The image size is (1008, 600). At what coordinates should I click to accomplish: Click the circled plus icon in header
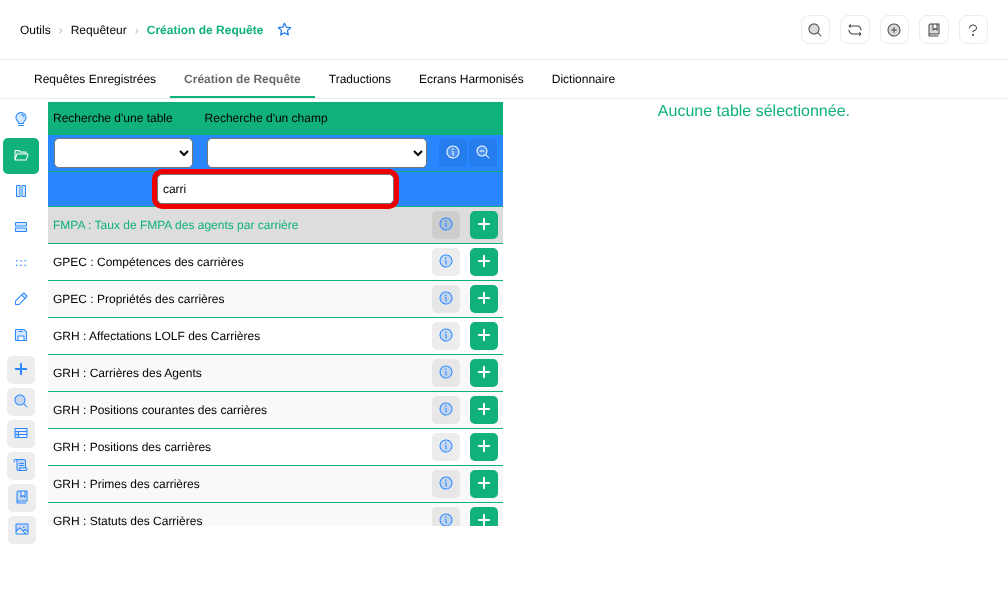click(894, 30)
